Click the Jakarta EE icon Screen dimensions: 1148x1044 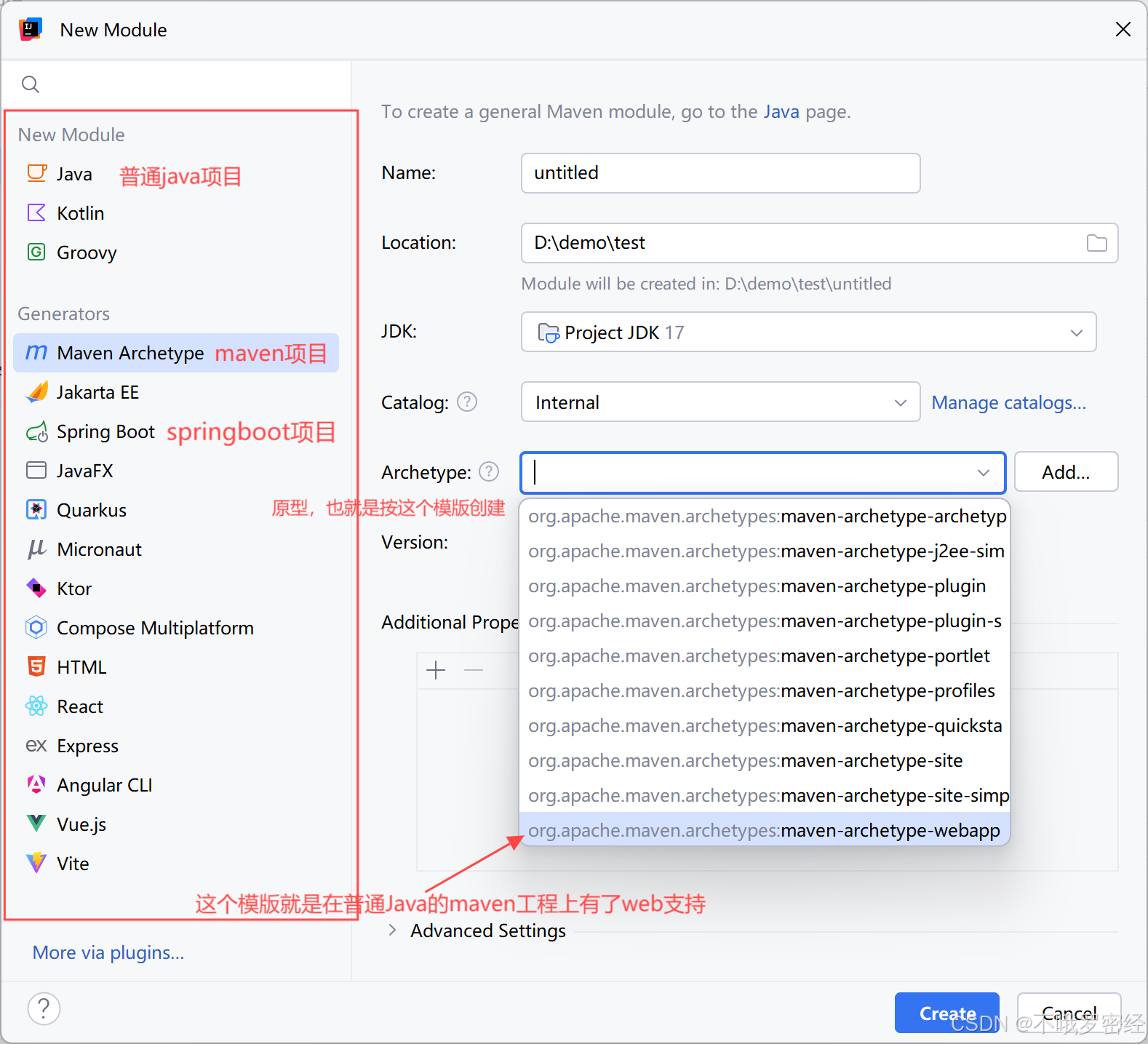click(36, 391)
